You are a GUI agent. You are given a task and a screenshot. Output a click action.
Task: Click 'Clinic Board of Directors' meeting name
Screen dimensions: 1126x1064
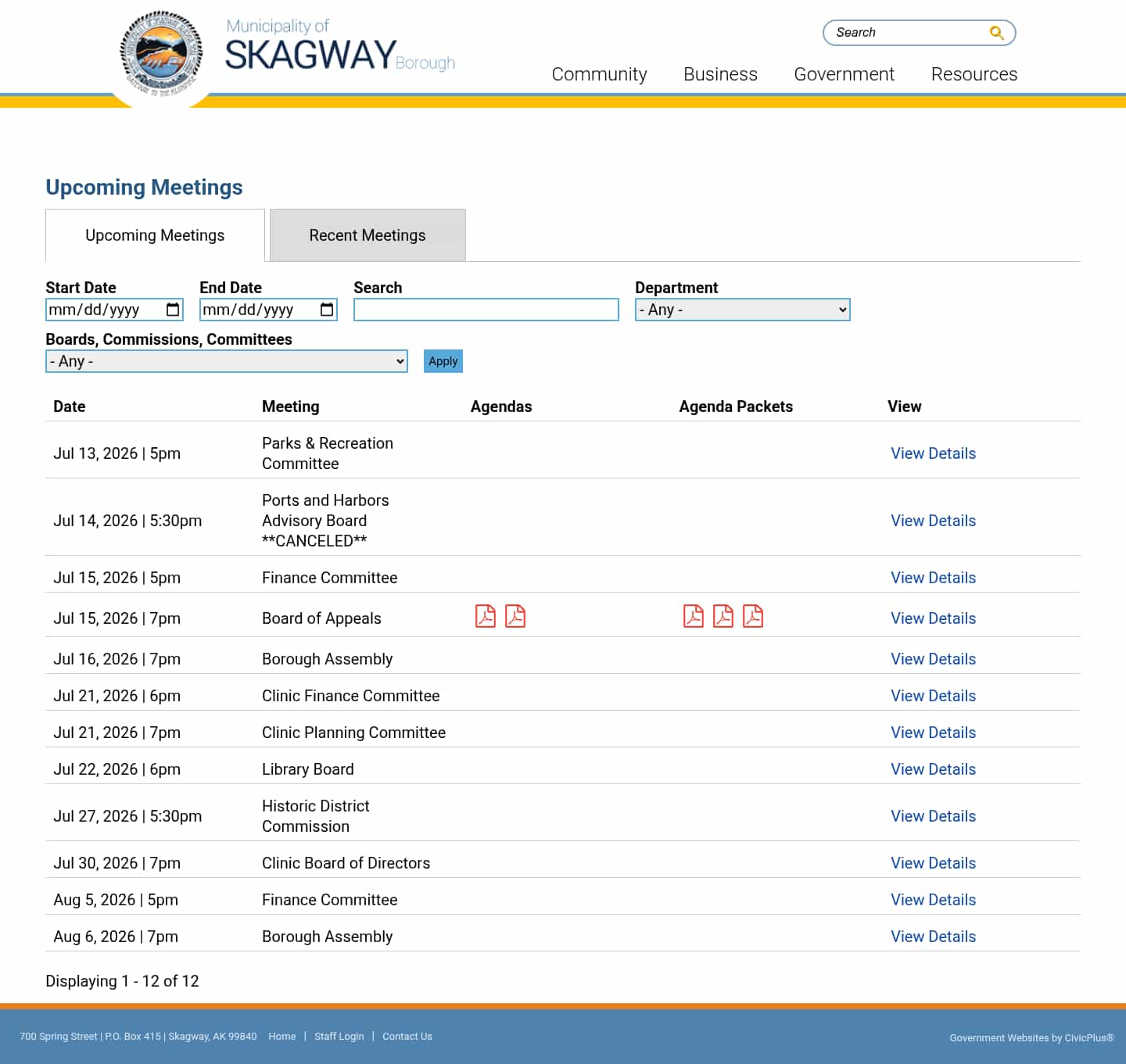pyautogui.click(x=346, y=863)
